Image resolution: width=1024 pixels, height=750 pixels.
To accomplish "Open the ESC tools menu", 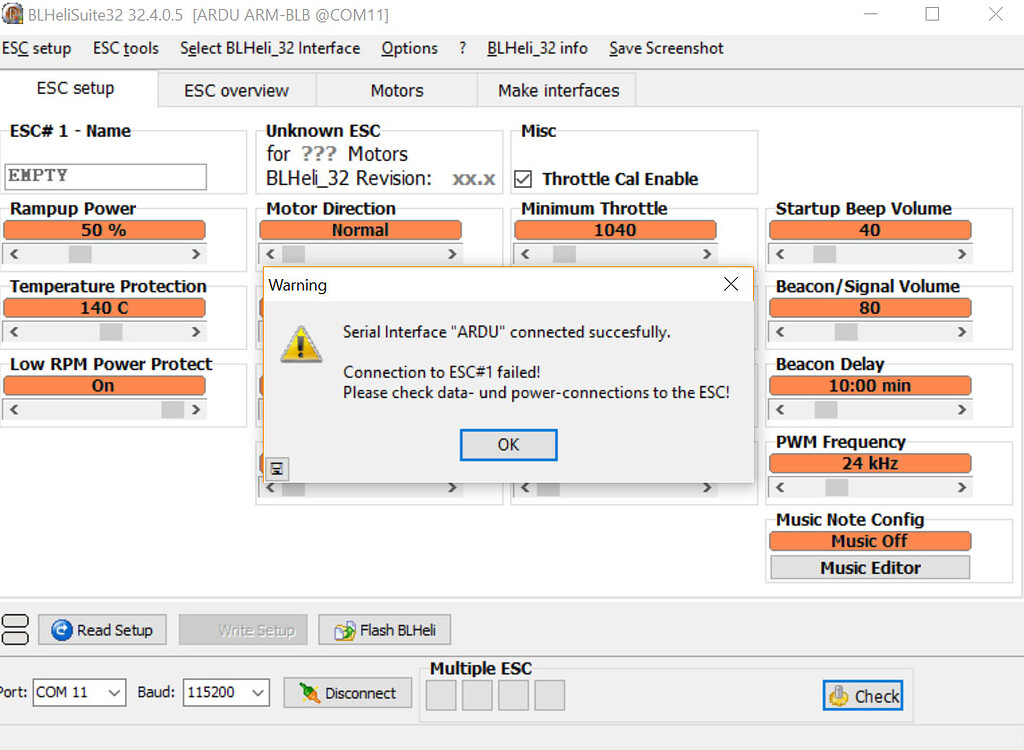I will point(124,48).
